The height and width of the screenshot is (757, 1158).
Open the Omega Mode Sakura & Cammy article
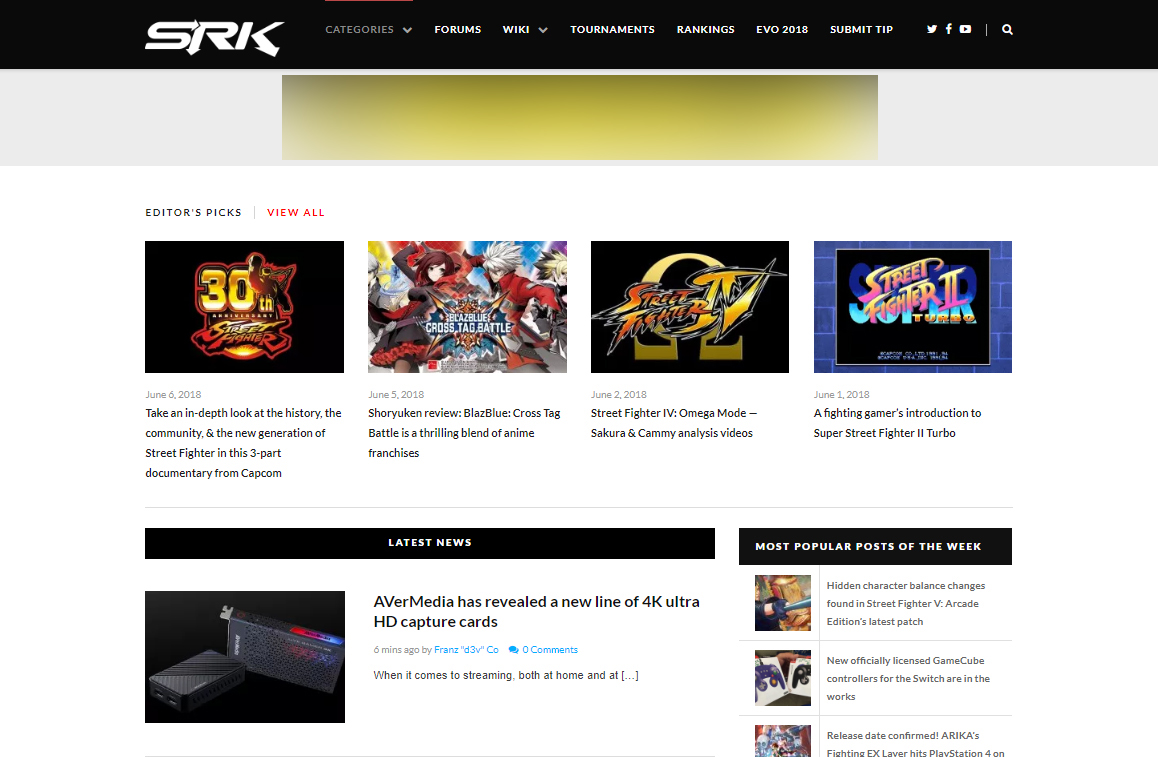point(674,423)
